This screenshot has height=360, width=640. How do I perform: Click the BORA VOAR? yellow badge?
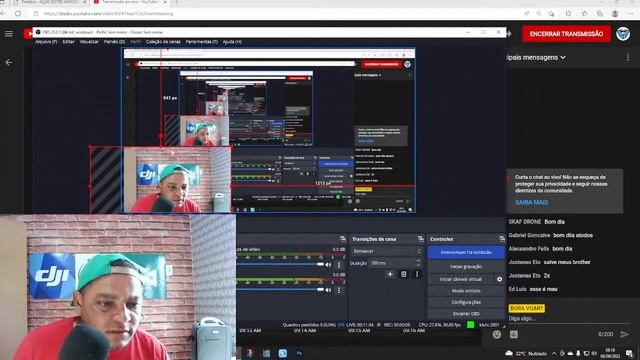coord(527,308)
